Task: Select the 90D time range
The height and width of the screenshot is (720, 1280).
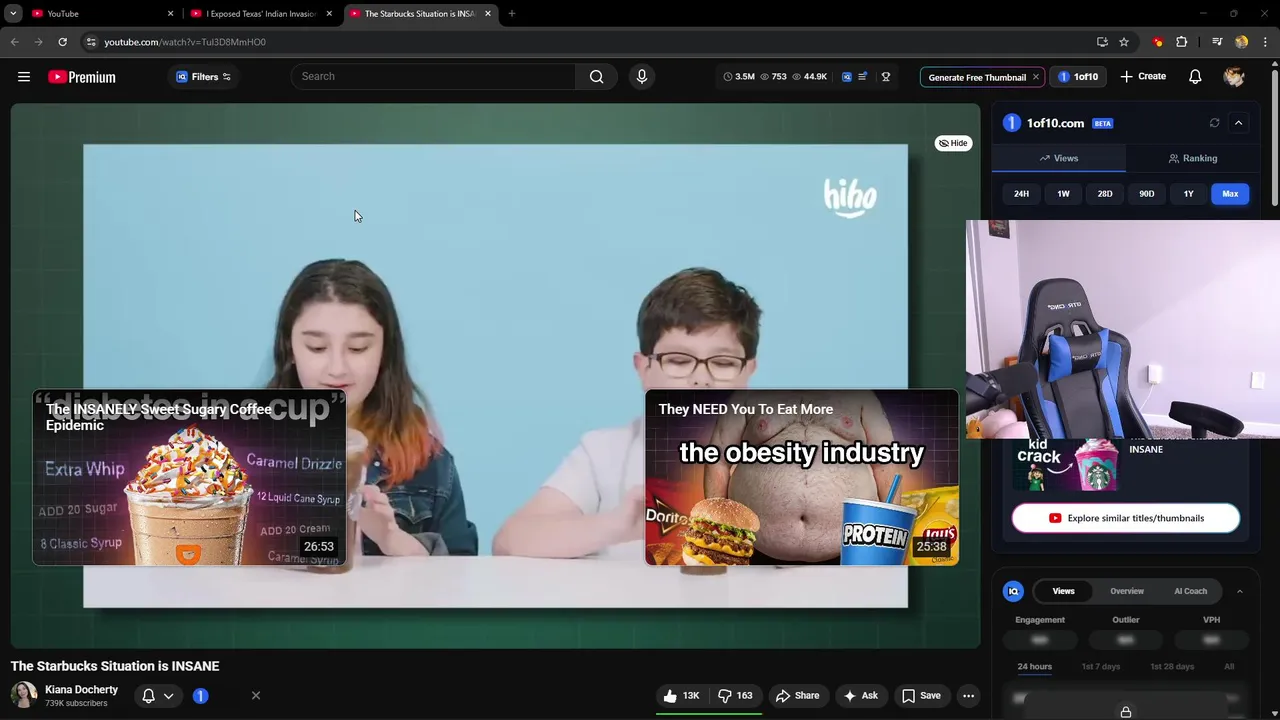Action: point(1147,194)
